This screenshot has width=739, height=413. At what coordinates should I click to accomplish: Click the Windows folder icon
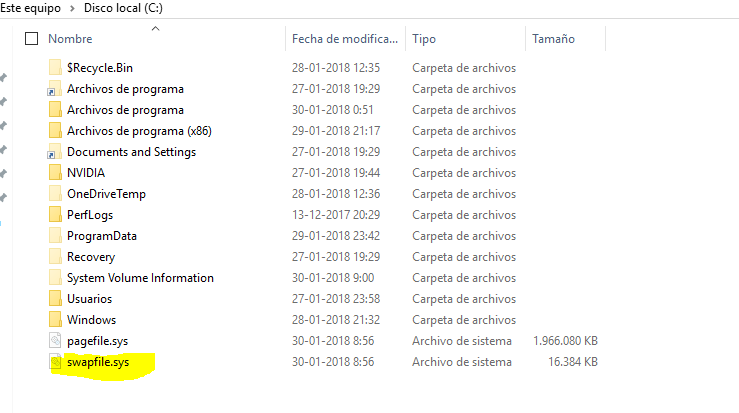55,320
